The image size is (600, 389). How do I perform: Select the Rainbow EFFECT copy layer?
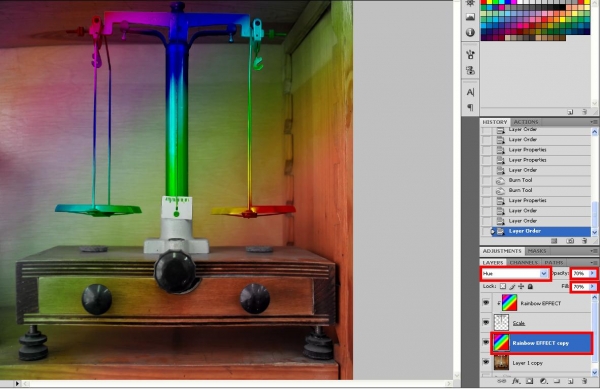click(x=542, y=343)
